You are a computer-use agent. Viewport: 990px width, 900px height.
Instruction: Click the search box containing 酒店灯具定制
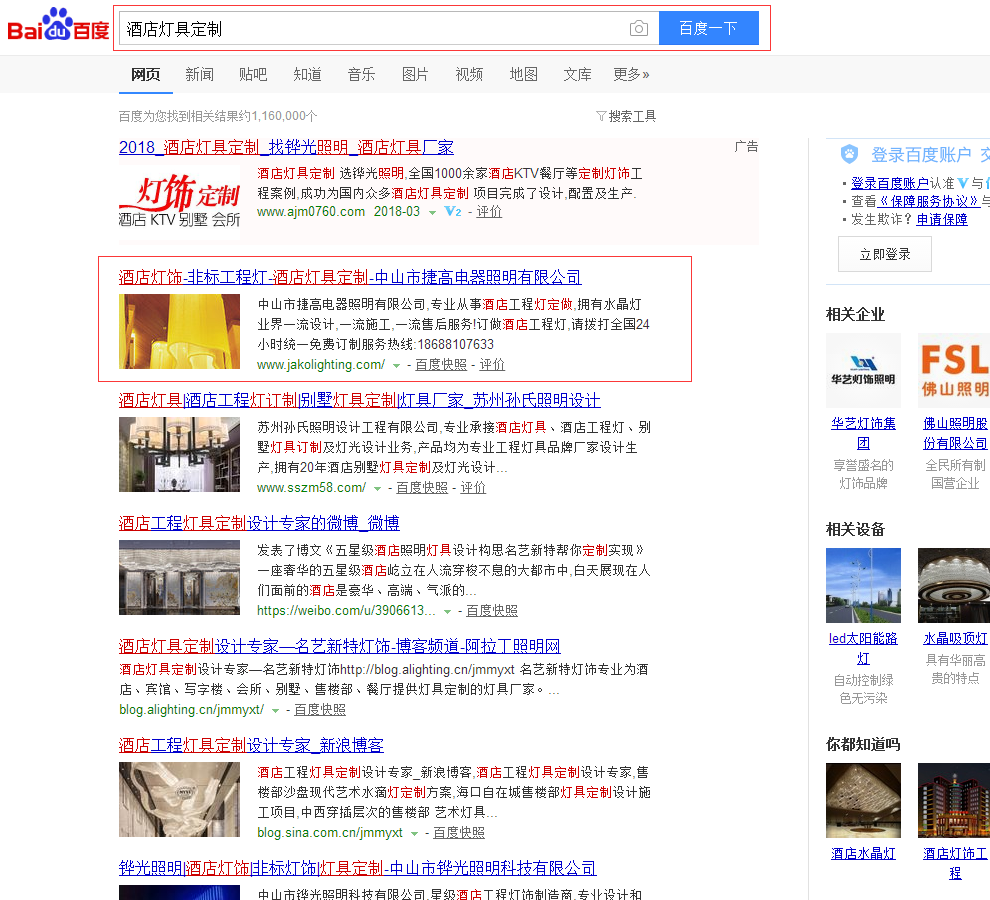point(370,29)
